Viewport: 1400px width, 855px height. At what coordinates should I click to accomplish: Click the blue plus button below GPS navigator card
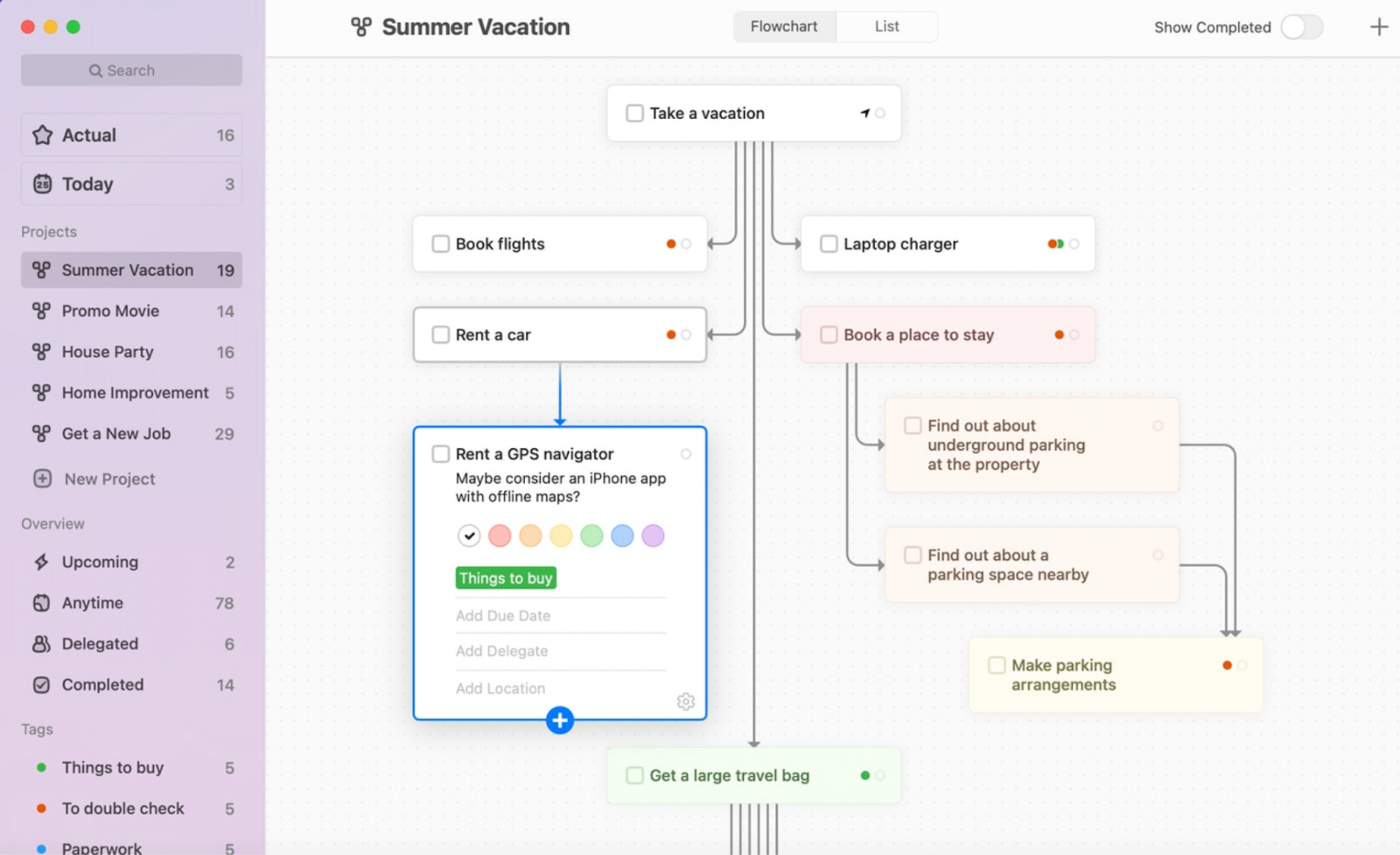coord(560,720)
